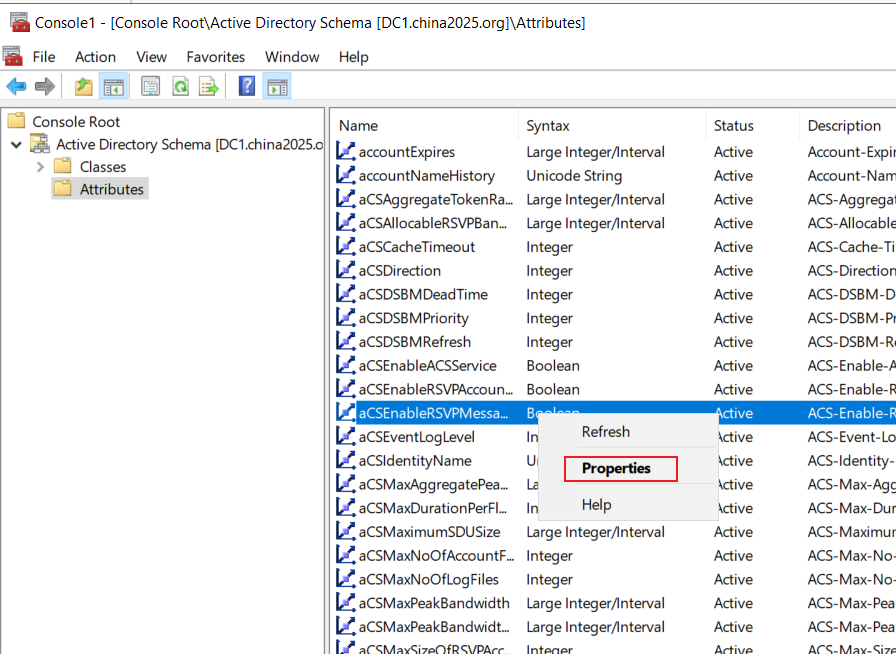The height and width of the screenshot is (654, 896).
Task: Choose Refresh in the context menu
Action: (606, 432)
